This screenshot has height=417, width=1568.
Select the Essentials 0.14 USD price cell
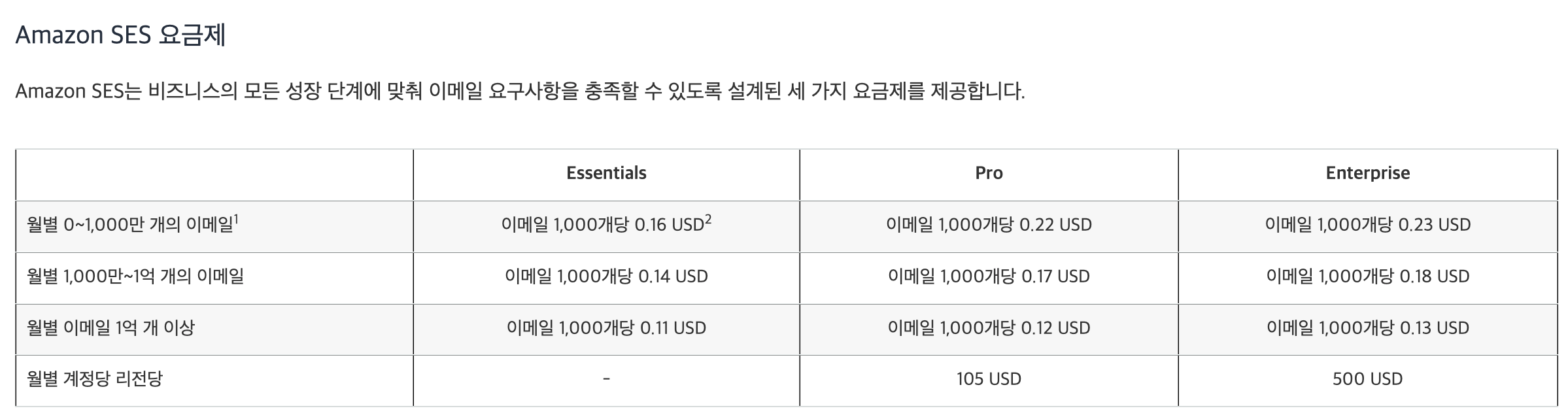pos(606,276)
